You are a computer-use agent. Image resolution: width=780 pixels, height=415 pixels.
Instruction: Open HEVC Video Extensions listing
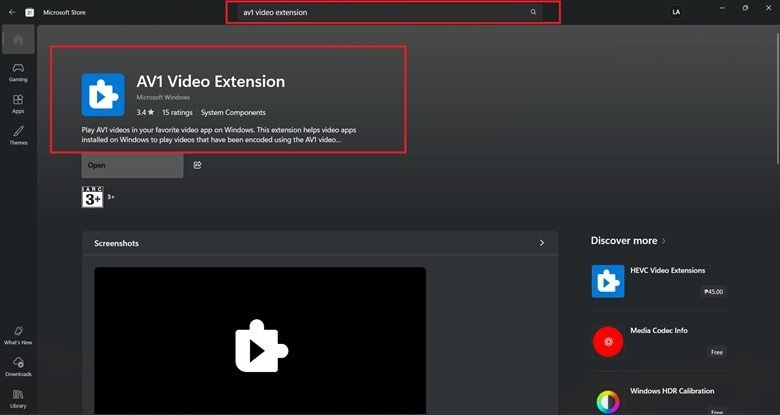(668, 271)
